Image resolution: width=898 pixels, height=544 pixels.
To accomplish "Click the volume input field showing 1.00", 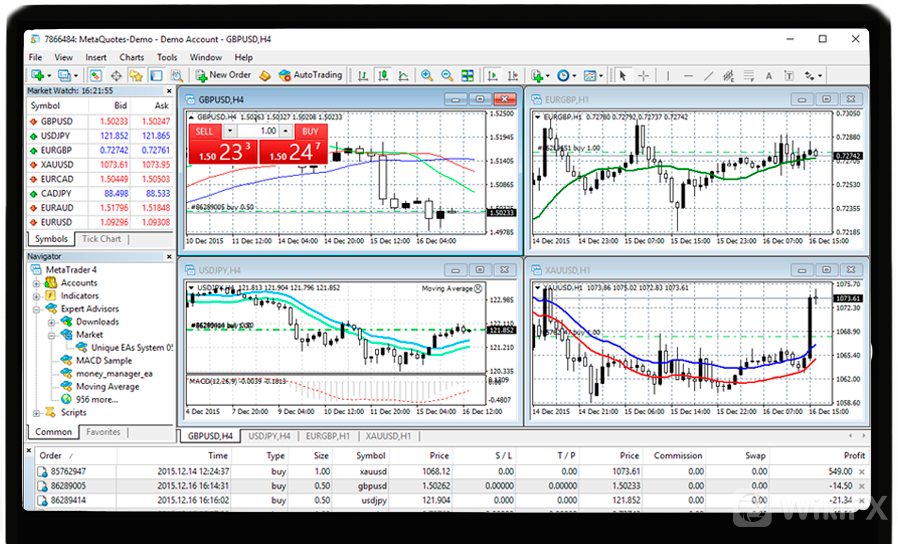I will (265, 131).
